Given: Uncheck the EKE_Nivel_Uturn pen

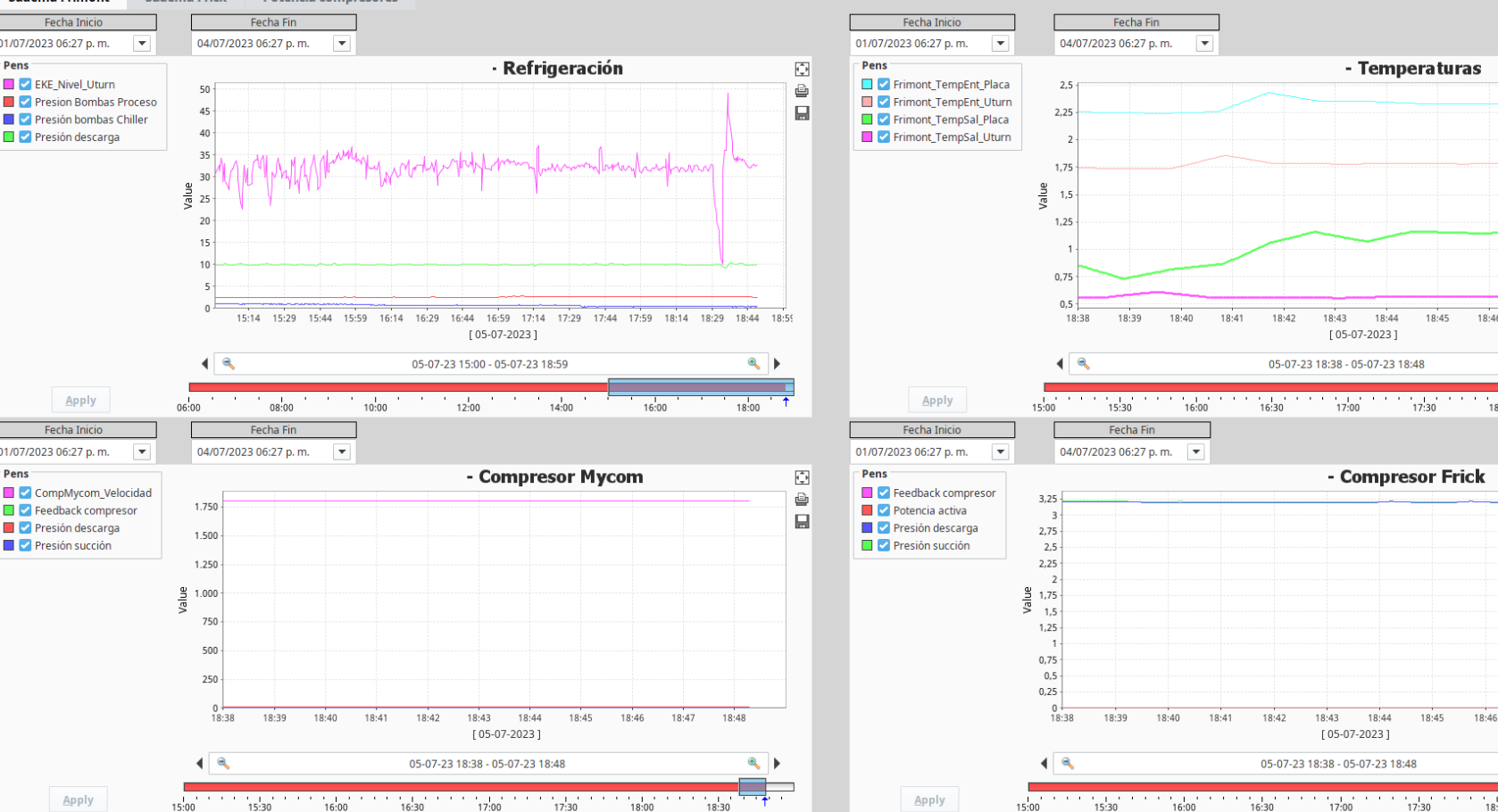Looking at the screenshot, I should pyautogui.click(x=26, y=85).
